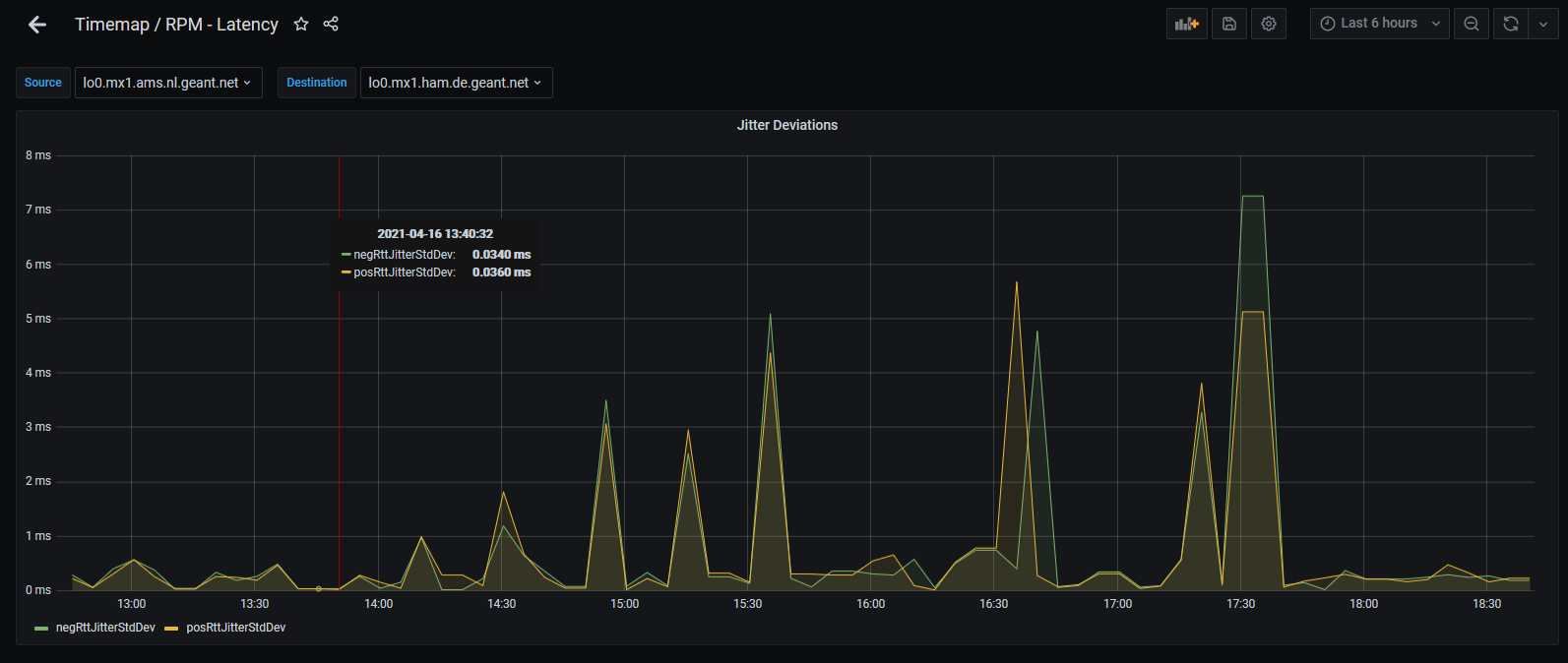Open the Last 6 hours time picker
Viewport: 1568px width, 663px height.
[1379, 24]
